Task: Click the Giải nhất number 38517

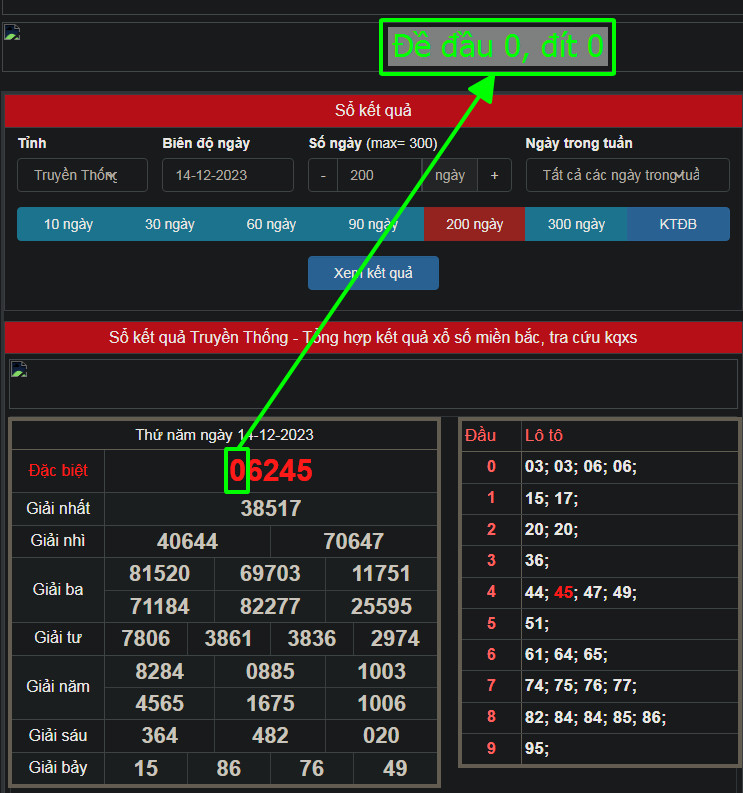Action: 271,508
